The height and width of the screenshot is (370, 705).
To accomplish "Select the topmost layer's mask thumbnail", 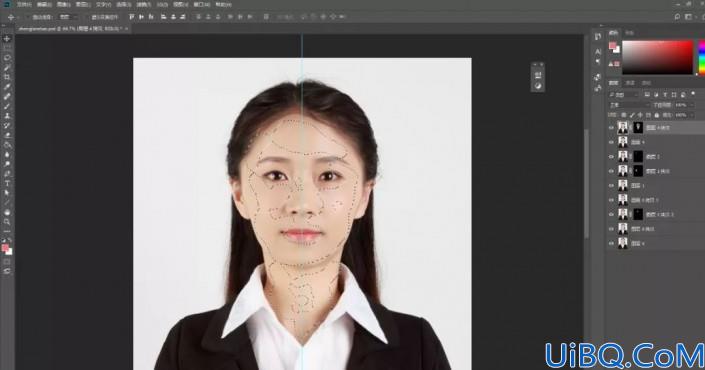I will click(x=638, y=128).
